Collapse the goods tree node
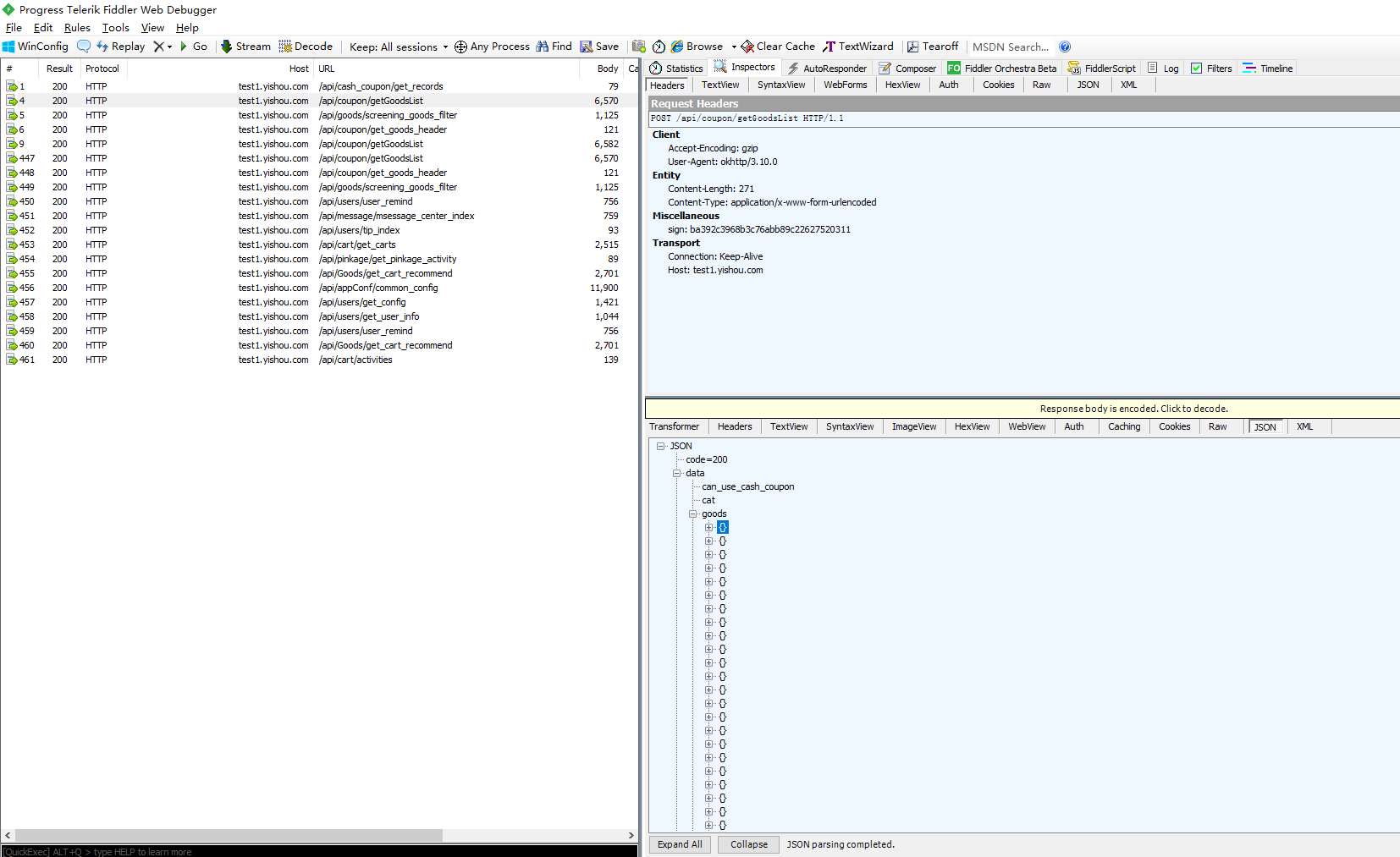The height and width of the screenshot is (857, 1400). click(x=692, y=514)
